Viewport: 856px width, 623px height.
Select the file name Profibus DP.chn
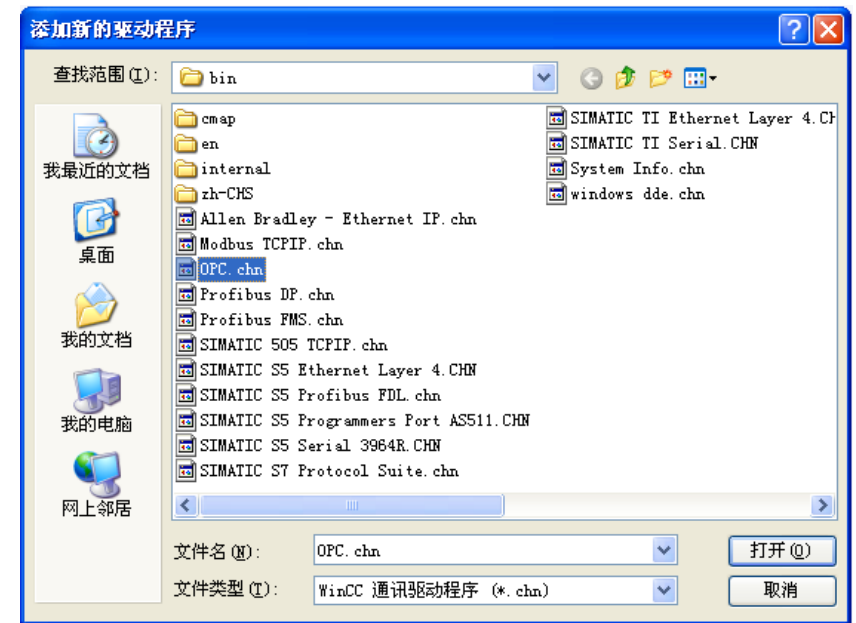[267, 295]
